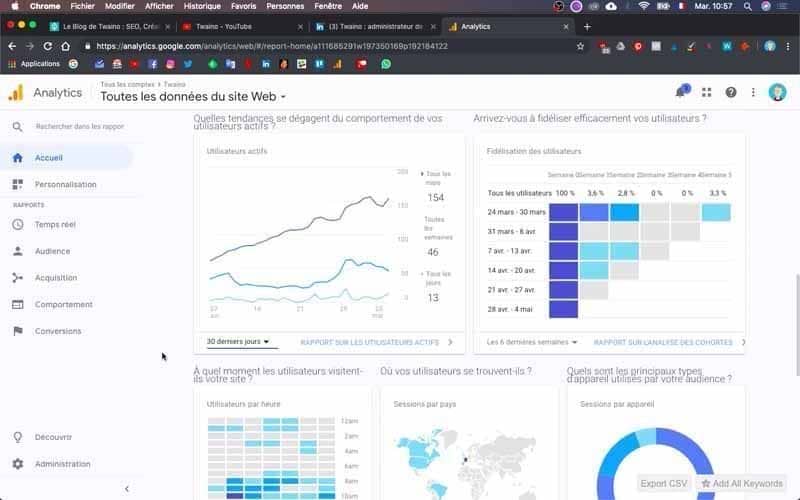Image resolution: width=800 pixels, height=500 pixels.
Task: Click the Tous les comptes breadcrumb
Action: tap(127, 84)
